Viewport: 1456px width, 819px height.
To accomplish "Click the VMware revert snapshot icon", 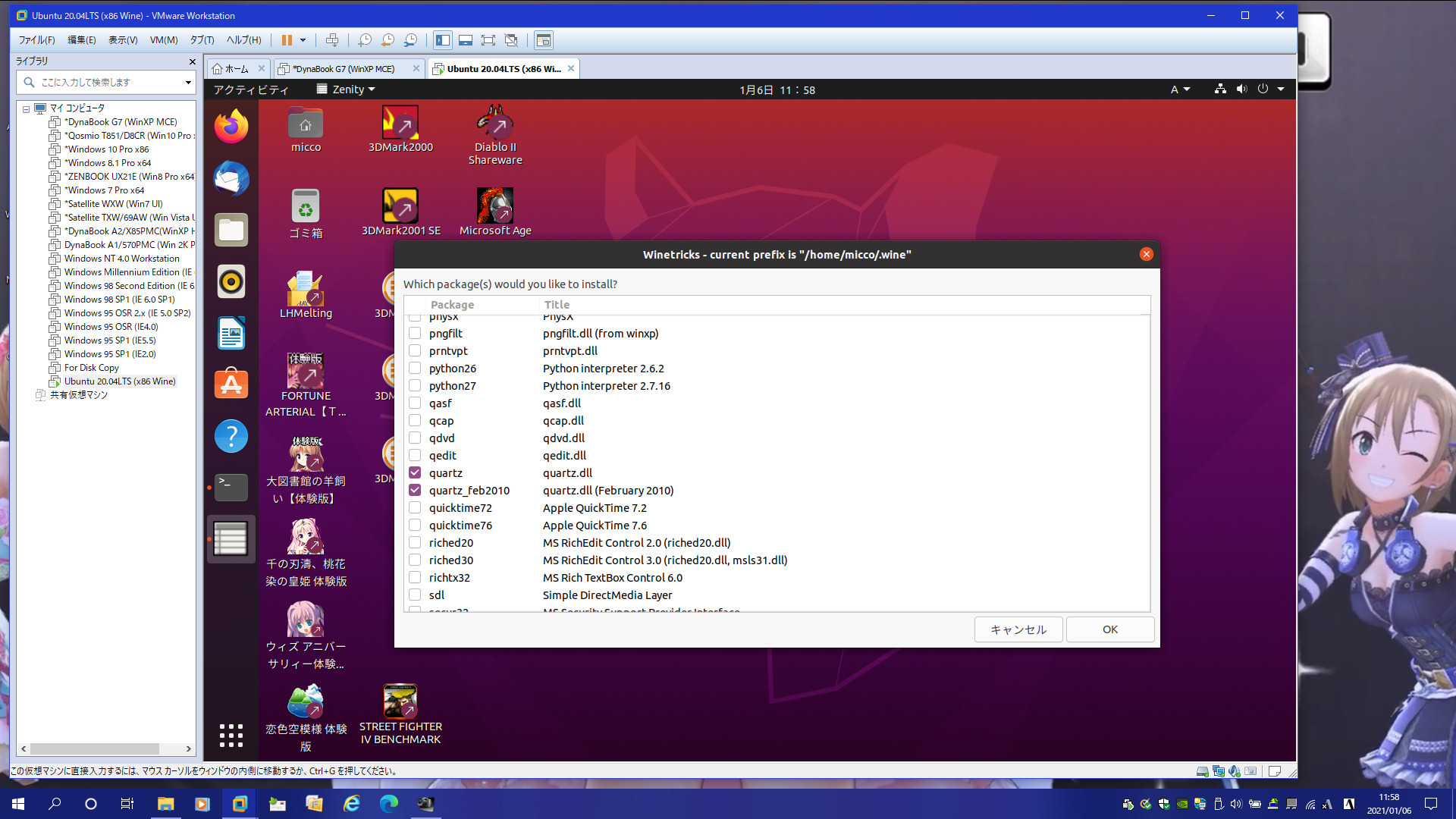I will pos(388,40).
